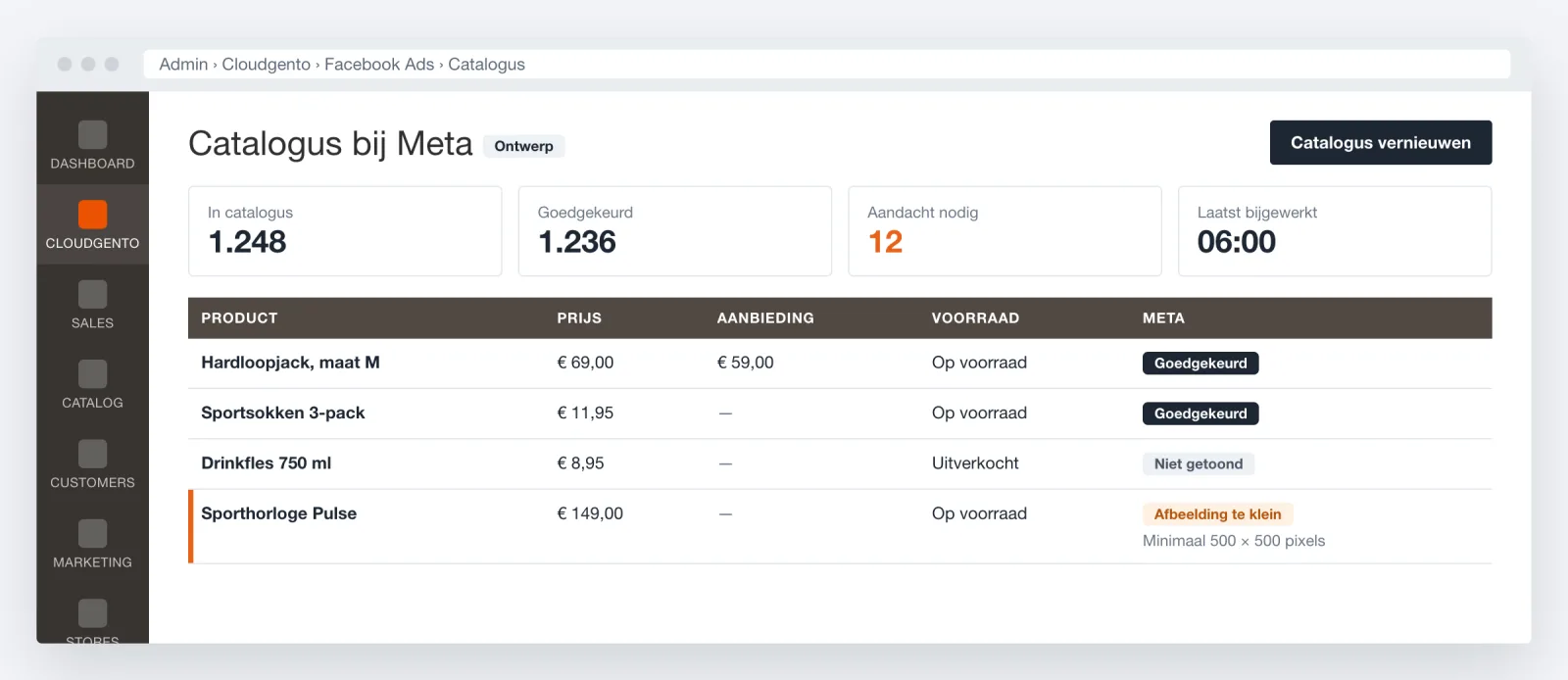Click the Ontwerp status tag
This screenshot has height=680, width=1568.
(x=523, y=146)
